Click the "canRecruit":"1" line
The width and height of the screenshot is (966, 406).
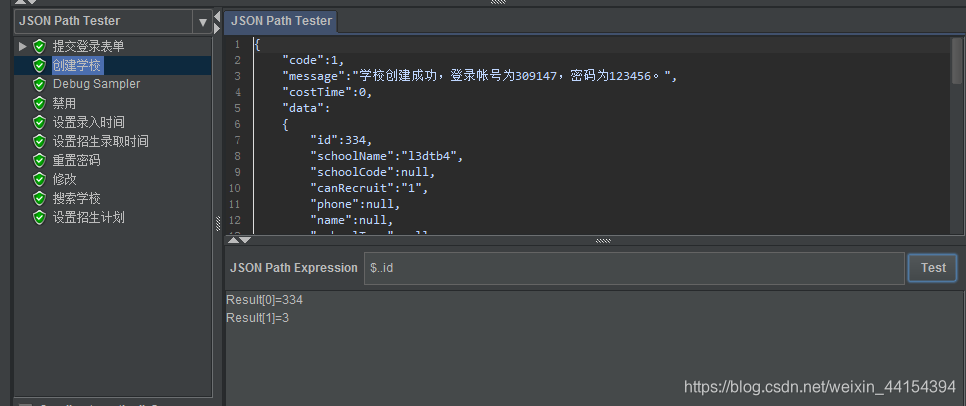coord(369,189)
